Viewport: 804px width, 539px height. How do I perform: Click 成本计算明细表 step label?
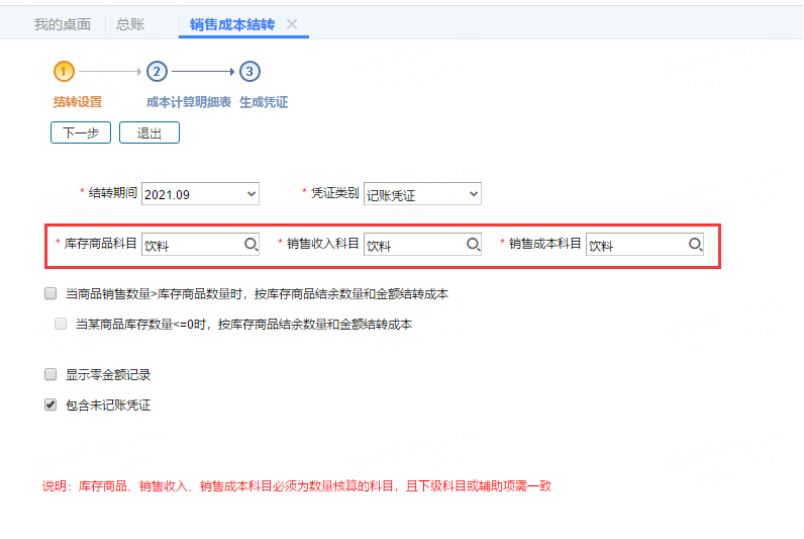coord(189,102)
